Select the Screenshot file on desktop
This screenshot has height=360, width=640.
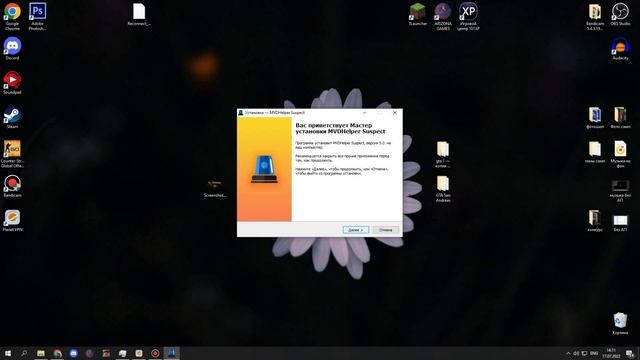pyautogui.click(x=215, y=188)
